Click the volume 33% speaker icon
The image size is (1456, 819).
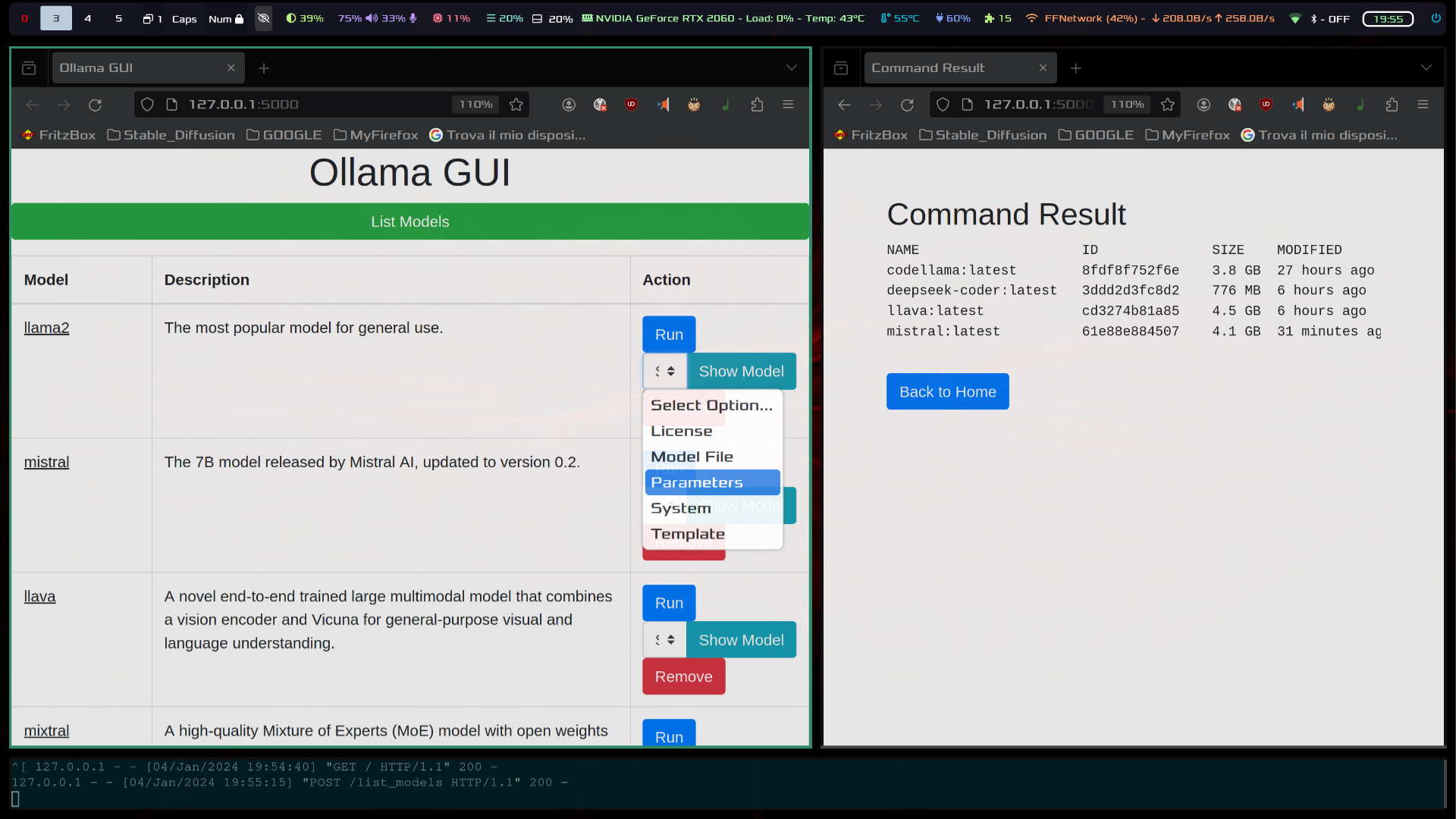(372, 17)
